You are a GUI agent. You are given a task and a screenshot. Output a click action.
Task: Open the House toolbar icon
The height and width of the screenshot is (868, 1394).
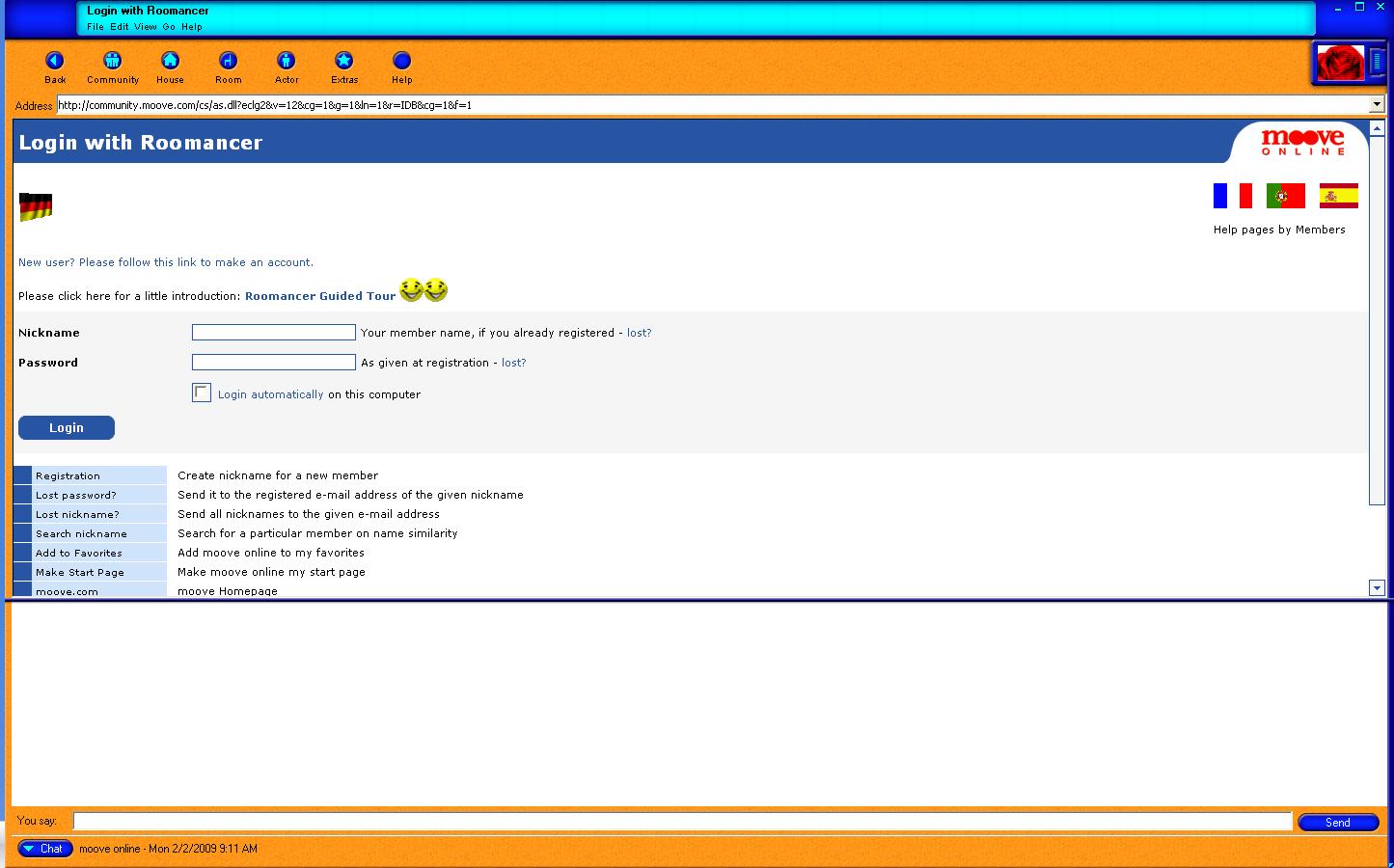point(170,61)
